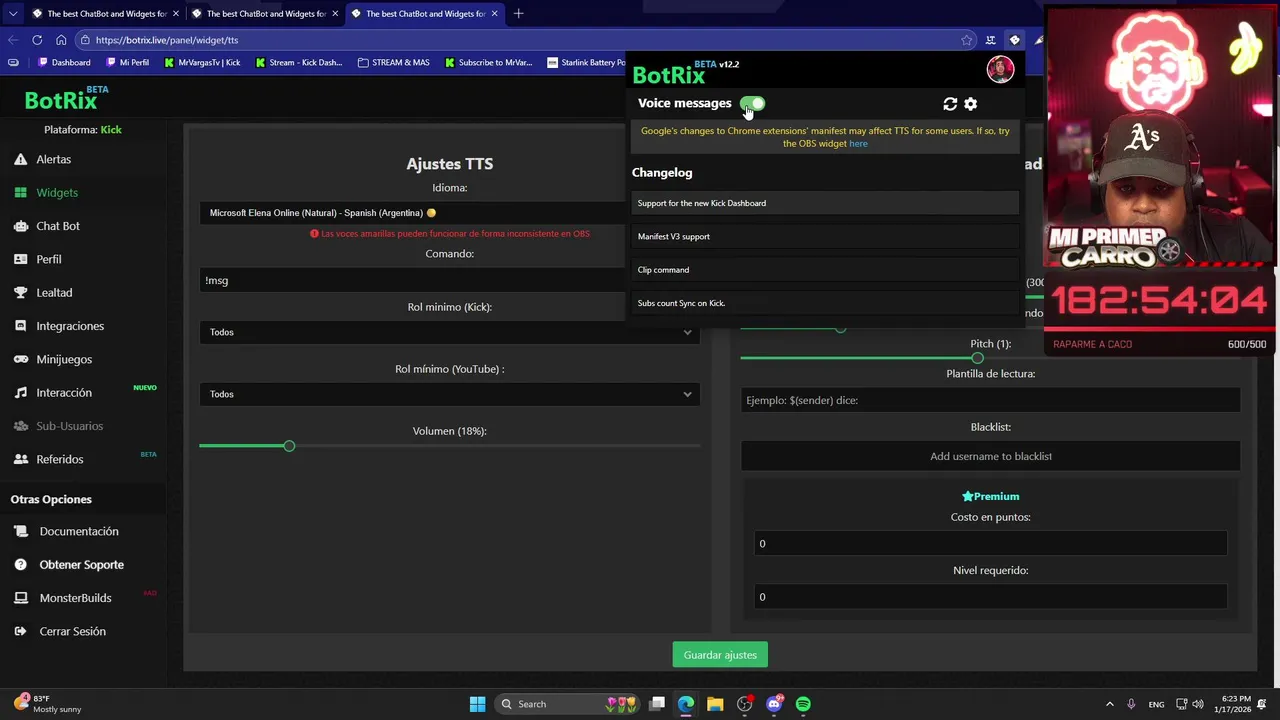1280x720 pixels.
Task: Open the Mi Perfil bookmark
Action: [127, 62]
